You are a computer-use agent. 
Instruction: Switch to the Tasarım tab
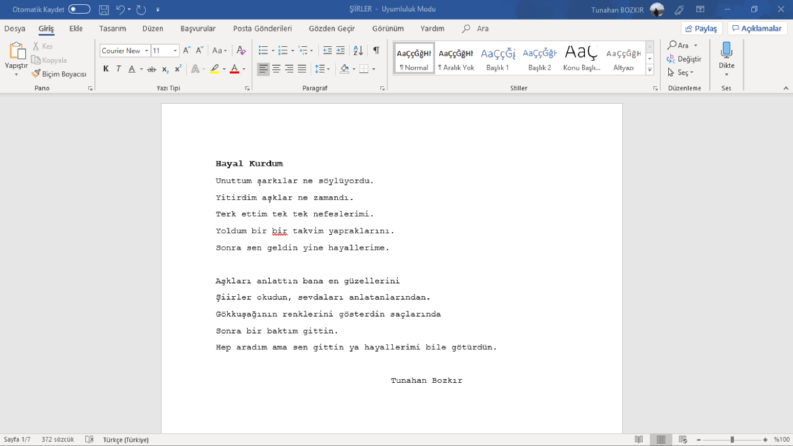pos(112,28)
